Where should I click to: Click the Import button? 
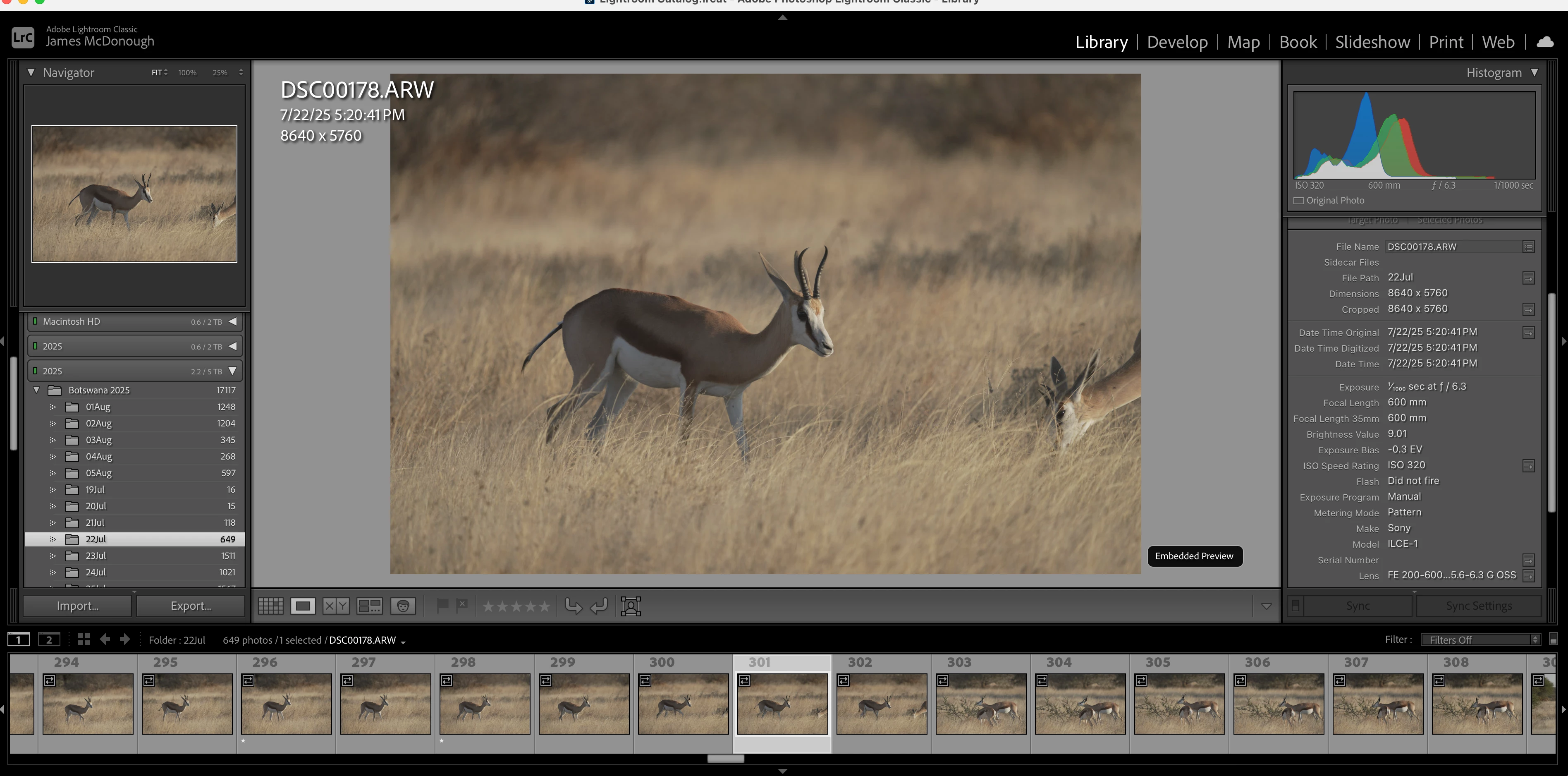[x=77, y=606]
